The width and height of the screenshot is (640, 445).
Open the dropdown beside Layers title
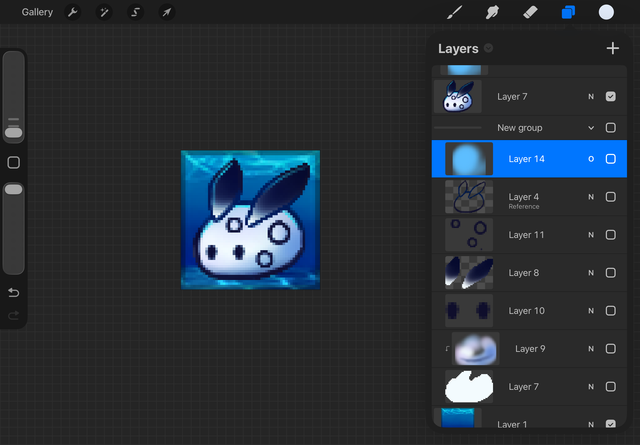(488, 48)
